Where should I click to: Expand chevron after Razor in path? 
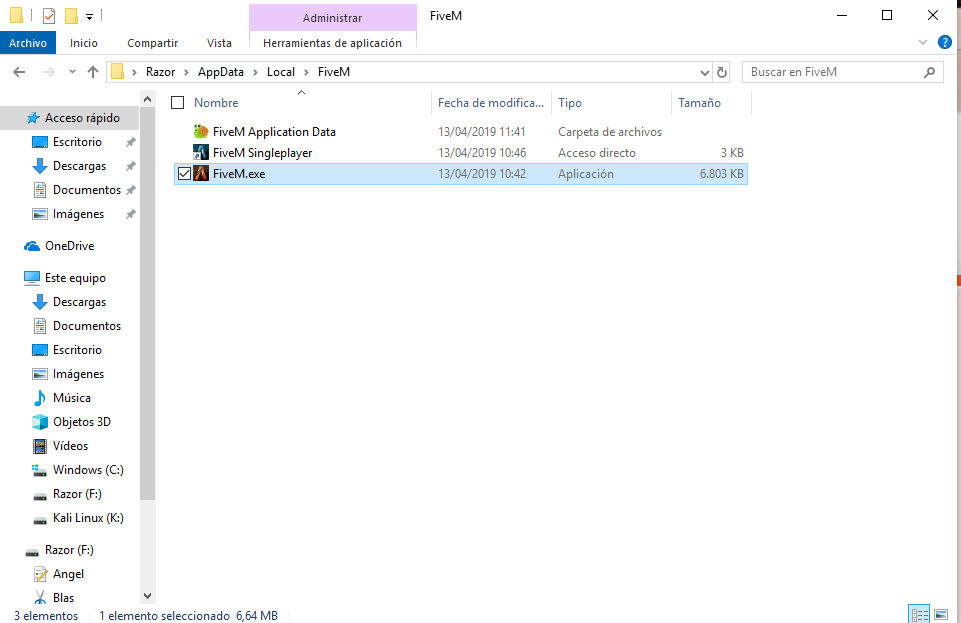(186, 72)
